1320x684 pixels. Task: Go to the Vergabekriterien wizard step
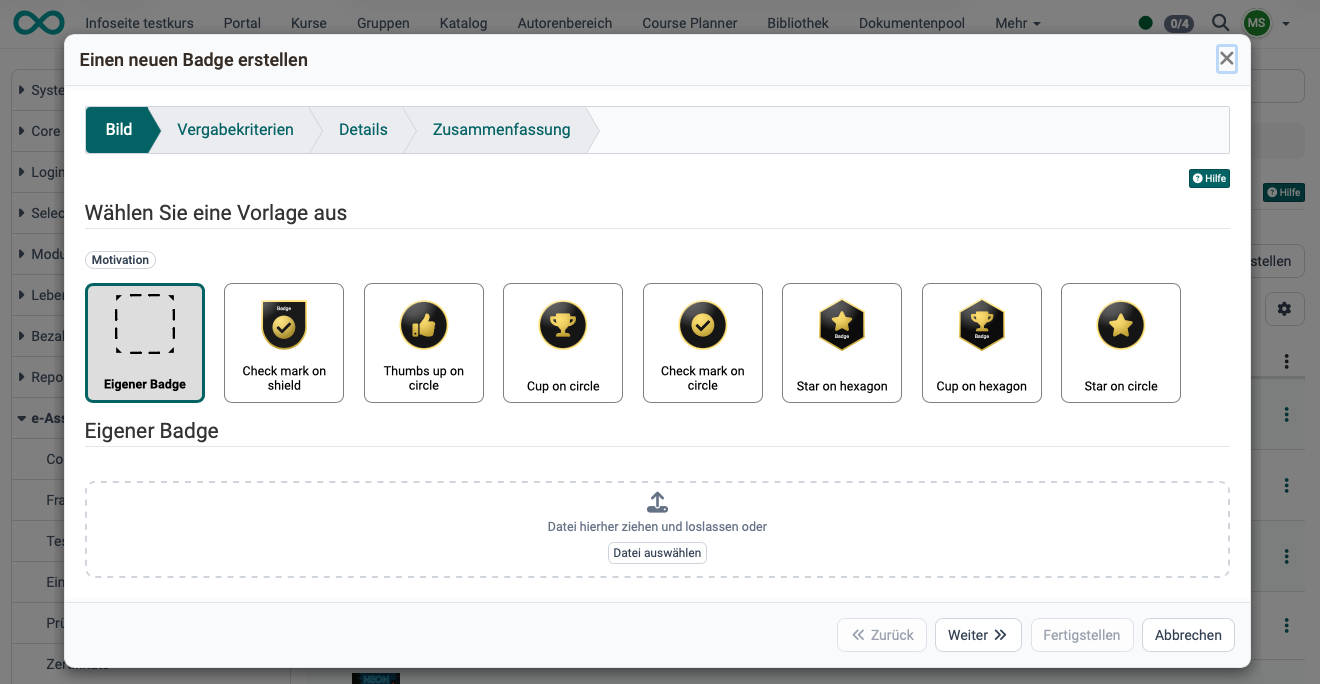coord(235,130)
